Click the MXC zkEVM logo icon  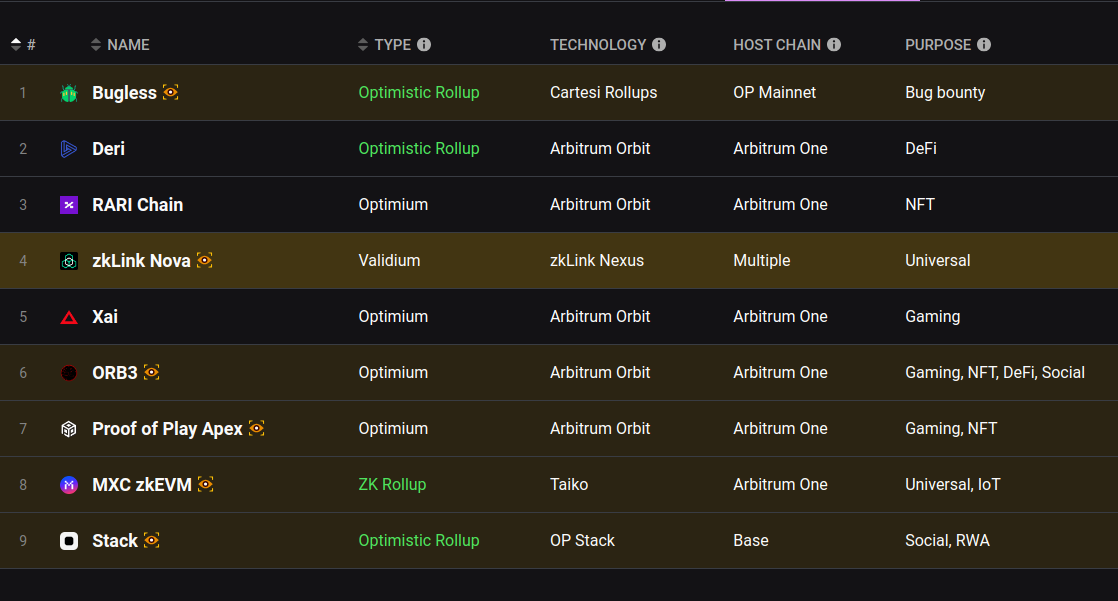click(x=69, y=485)
